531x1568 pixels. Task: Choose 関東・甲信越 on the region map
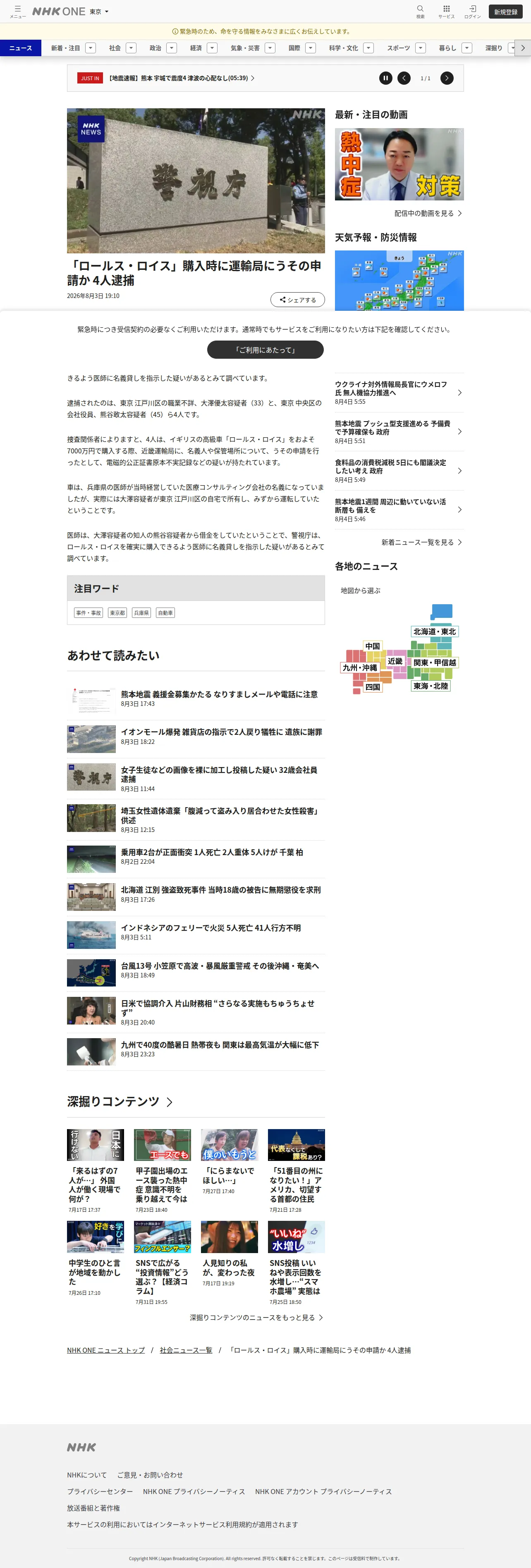click(x=435, y=662)
